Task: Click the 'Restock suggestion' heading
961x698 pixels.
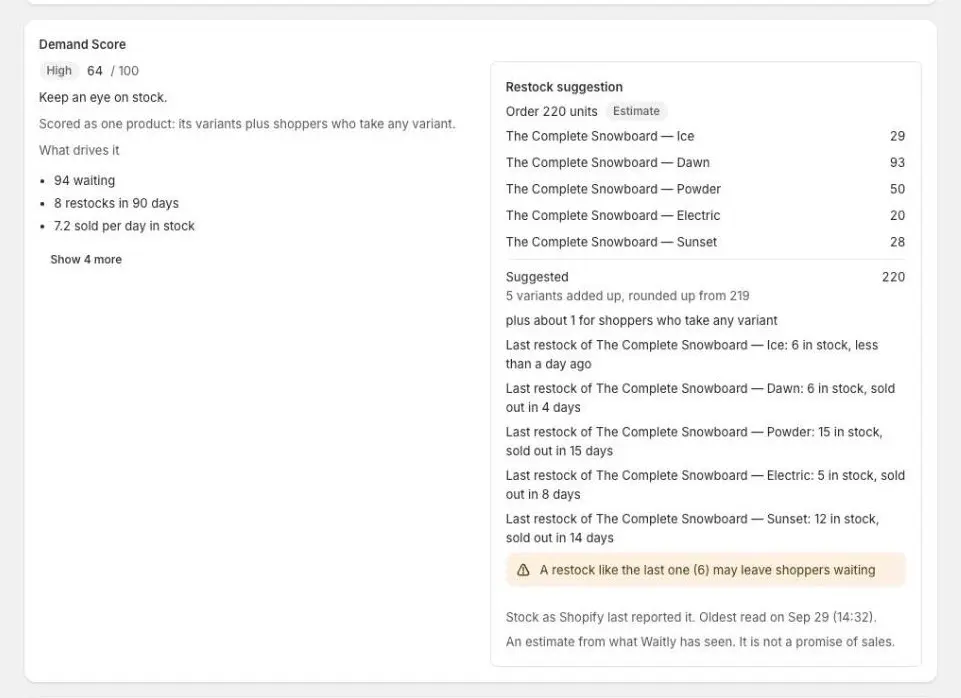Action: (x=564, y=87)
